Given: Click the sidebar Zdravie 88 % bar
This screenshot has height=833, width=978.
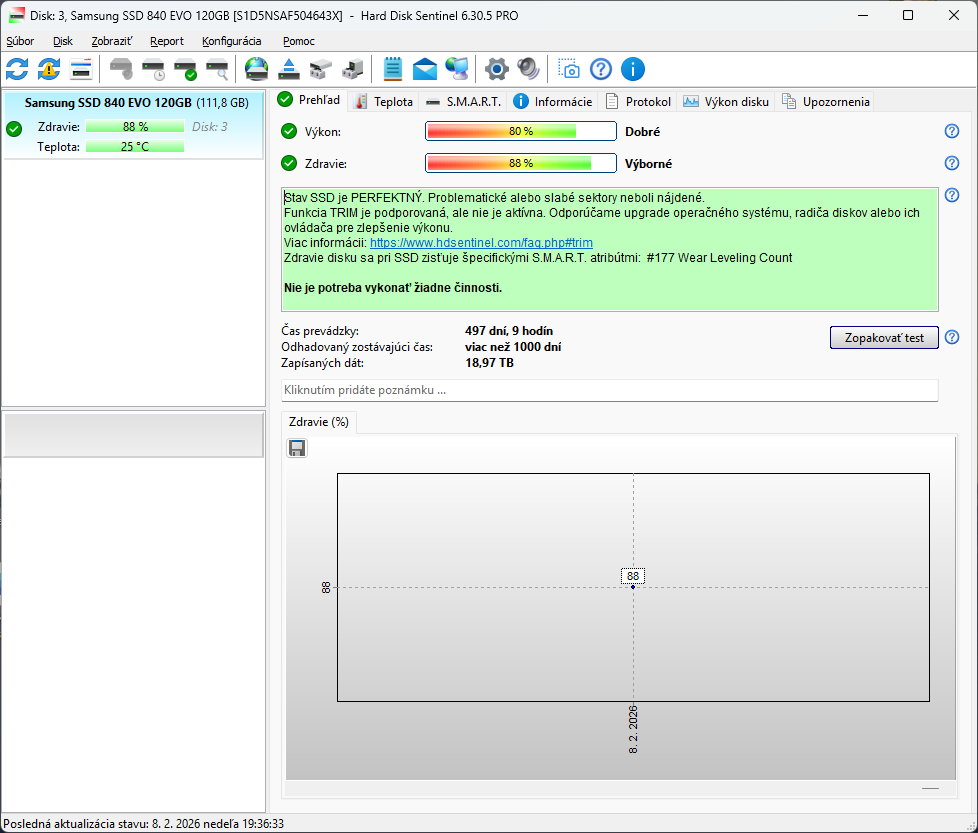Looking at the screenshot, I should coord(135,127).
